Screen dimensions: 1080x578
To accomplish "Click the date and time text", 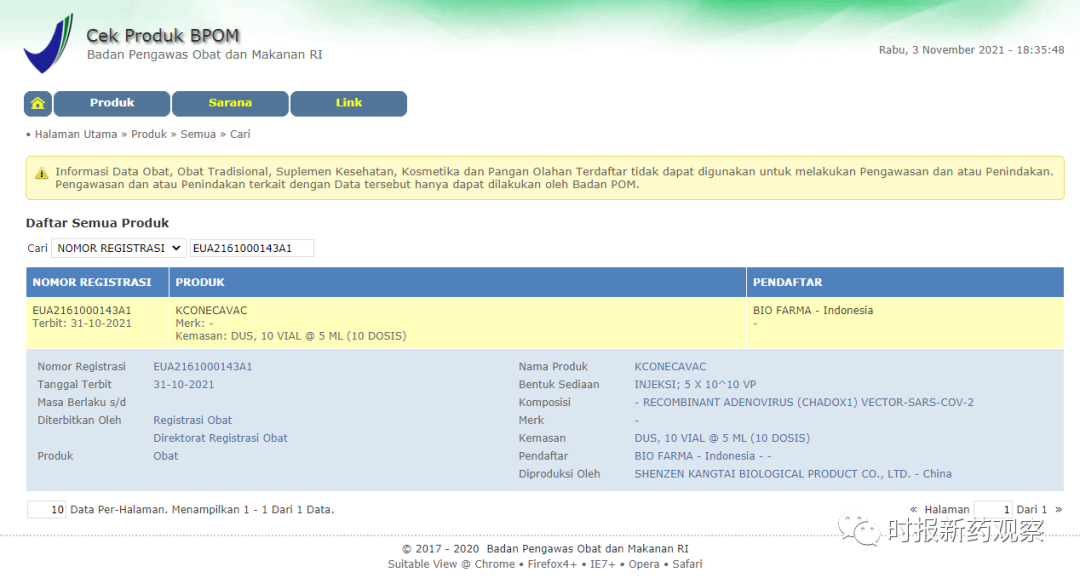I will coord(971,50).
